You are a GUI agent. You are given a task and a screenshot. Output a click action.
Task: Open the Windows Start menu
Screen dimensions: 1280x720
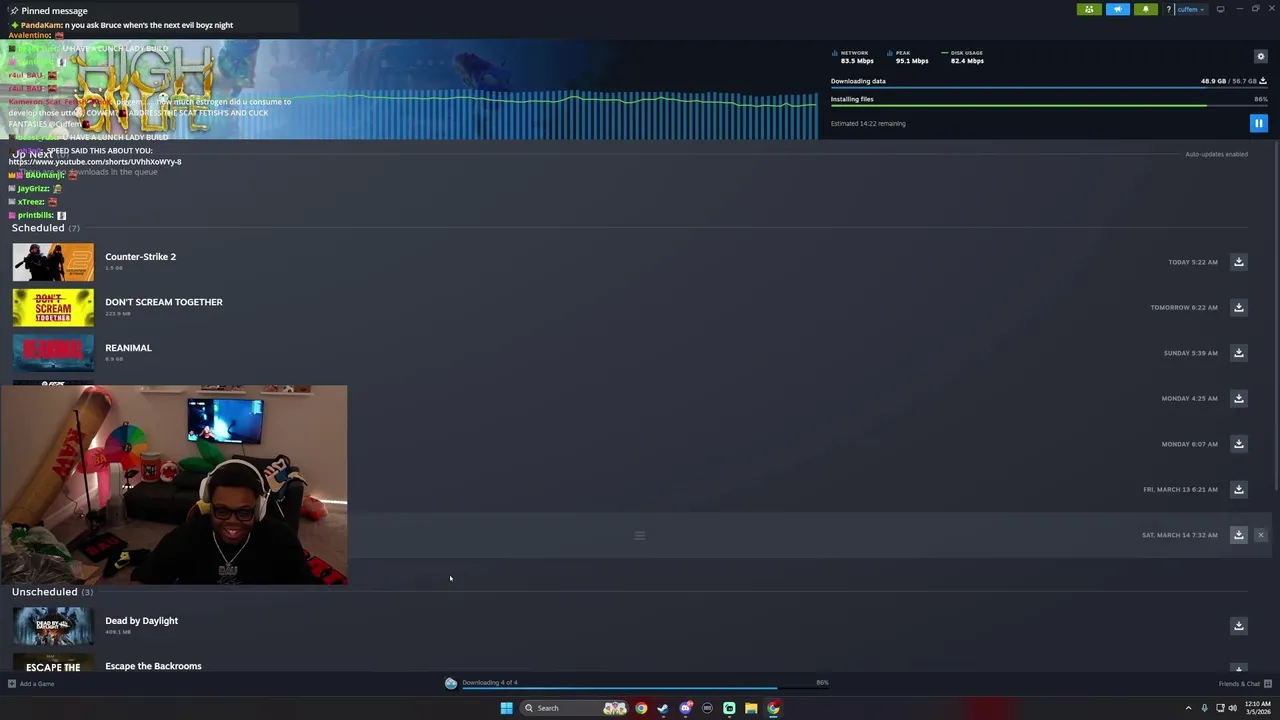[x=506, y=708]
